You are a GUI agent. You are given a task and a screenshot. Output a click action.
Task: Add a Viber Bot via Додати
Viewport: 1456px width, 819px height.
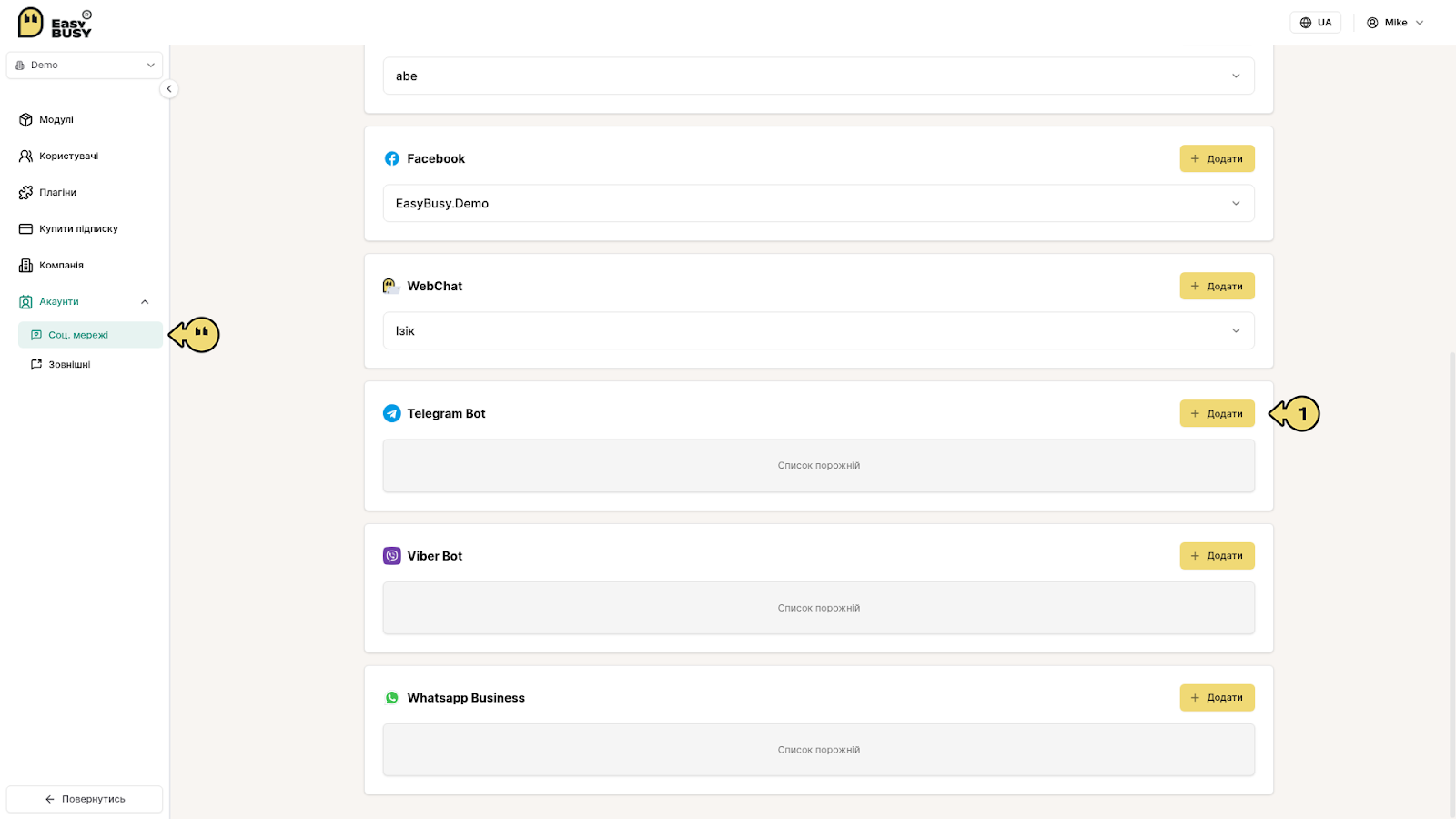1217,556
